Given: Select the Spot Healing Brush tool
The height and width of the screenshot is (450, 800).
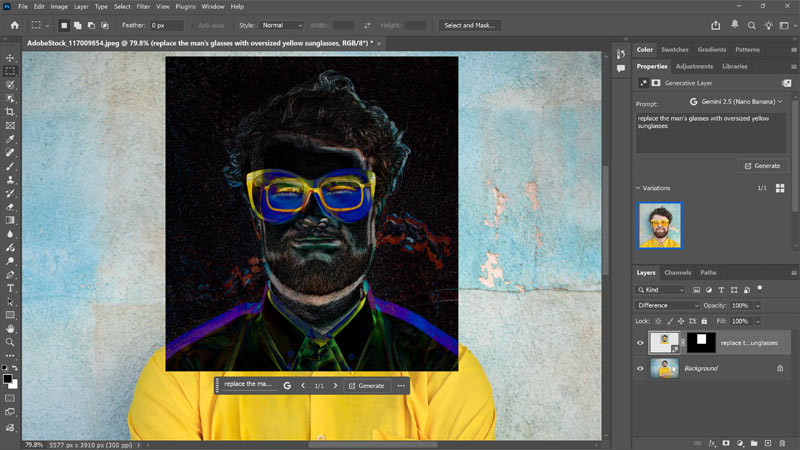Looking at the screenshot, I should tap(10, 153).
